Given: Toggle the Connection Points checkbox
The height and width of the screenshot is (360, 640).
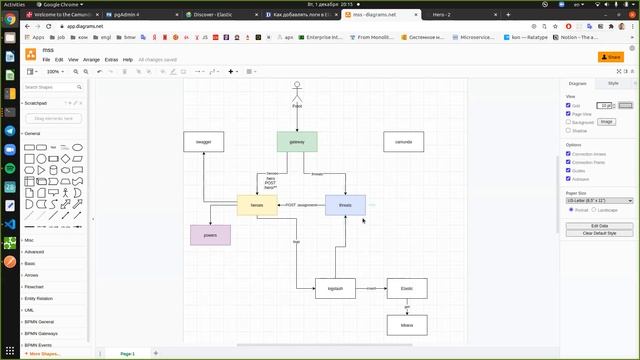Looking at the screenshot, I should point(568,162).
